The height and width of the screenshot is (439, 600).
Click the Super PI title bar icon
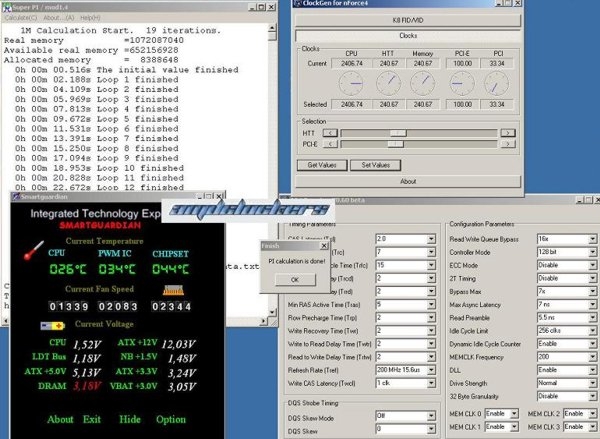[6, 5]
